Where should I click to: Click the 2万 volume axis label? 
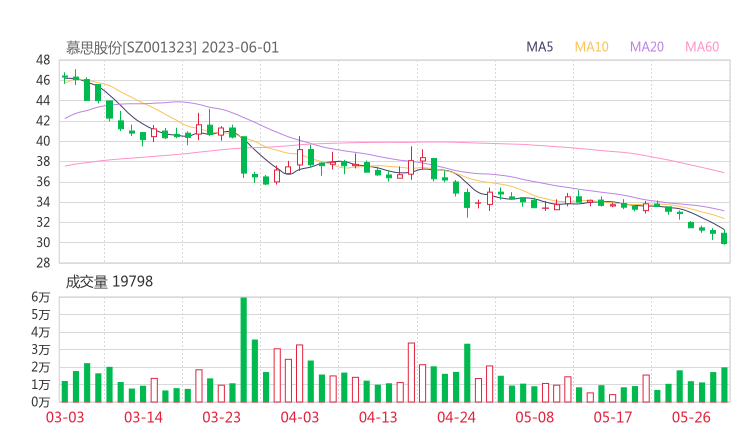41,367
